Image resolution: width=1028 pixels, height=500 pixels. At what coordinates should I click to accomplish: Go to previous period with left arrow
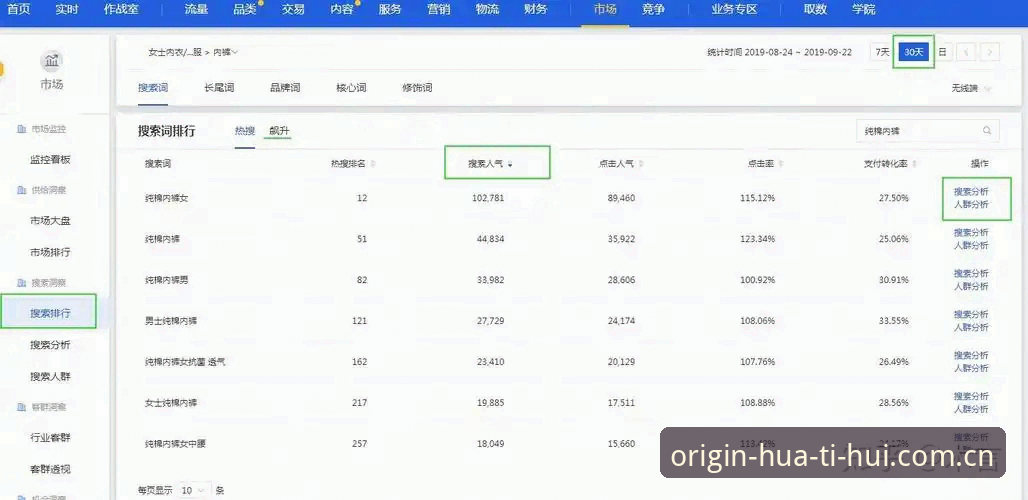point(966,52)
